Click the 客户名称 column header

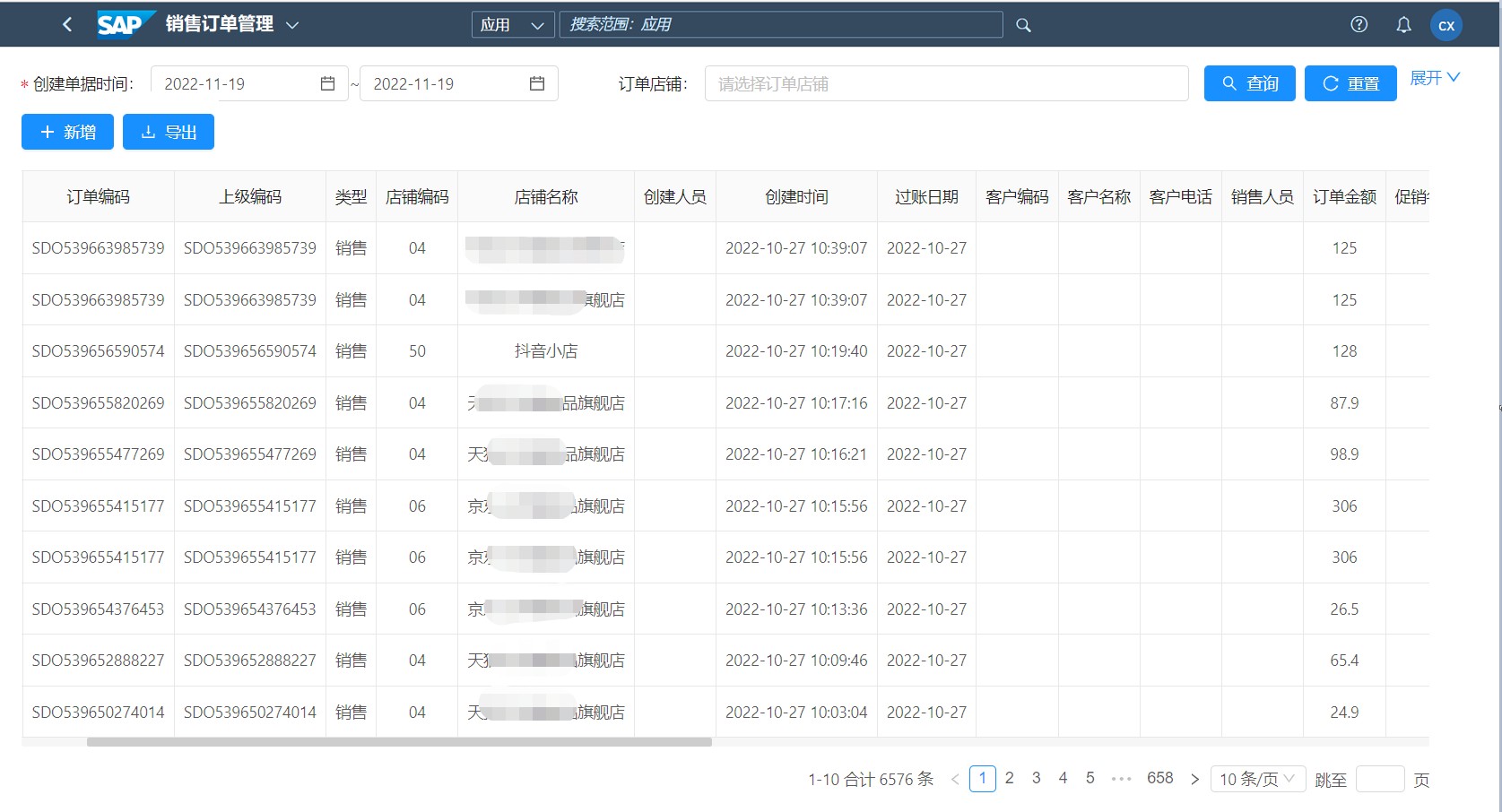point(1098,196)
